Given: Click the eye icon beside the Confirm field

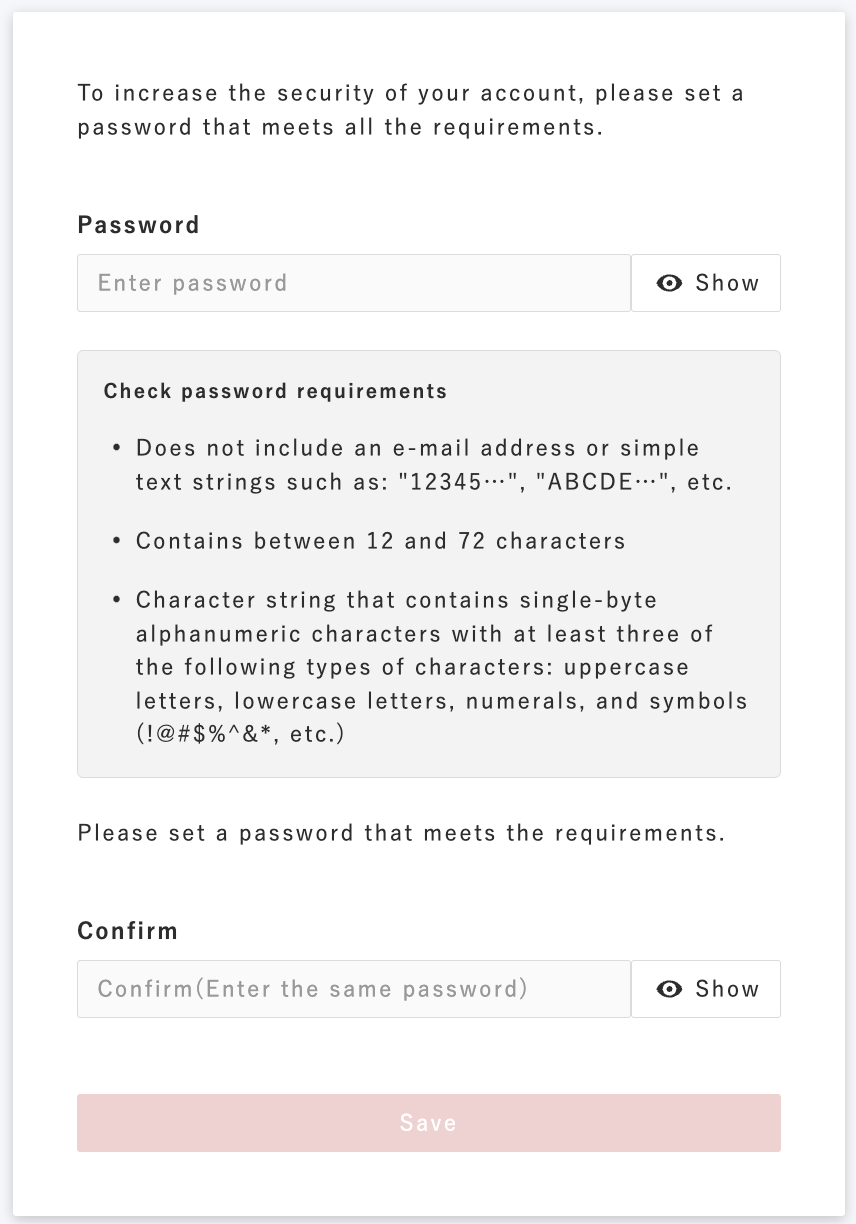Looking at the screenshot, I should click(x=669, y=989).
